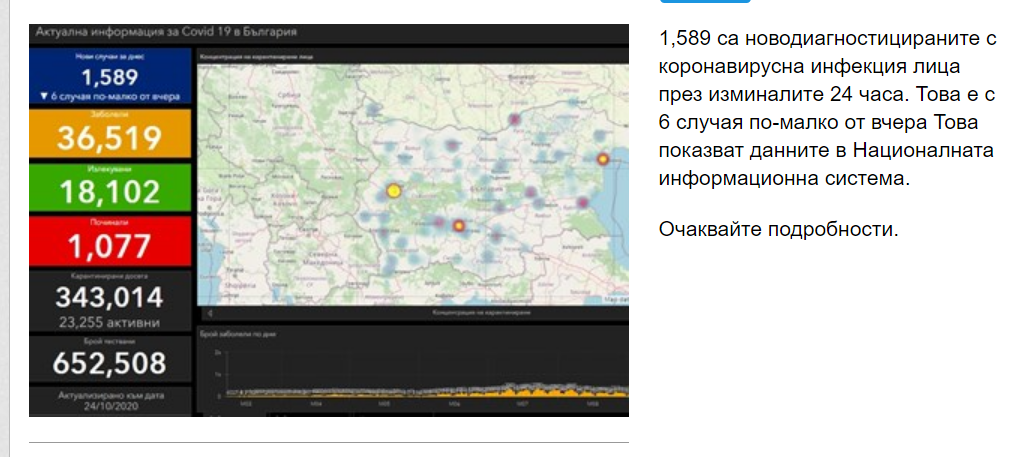Click the left arrow below the map
1019x457 pixels.
(210, 313)
